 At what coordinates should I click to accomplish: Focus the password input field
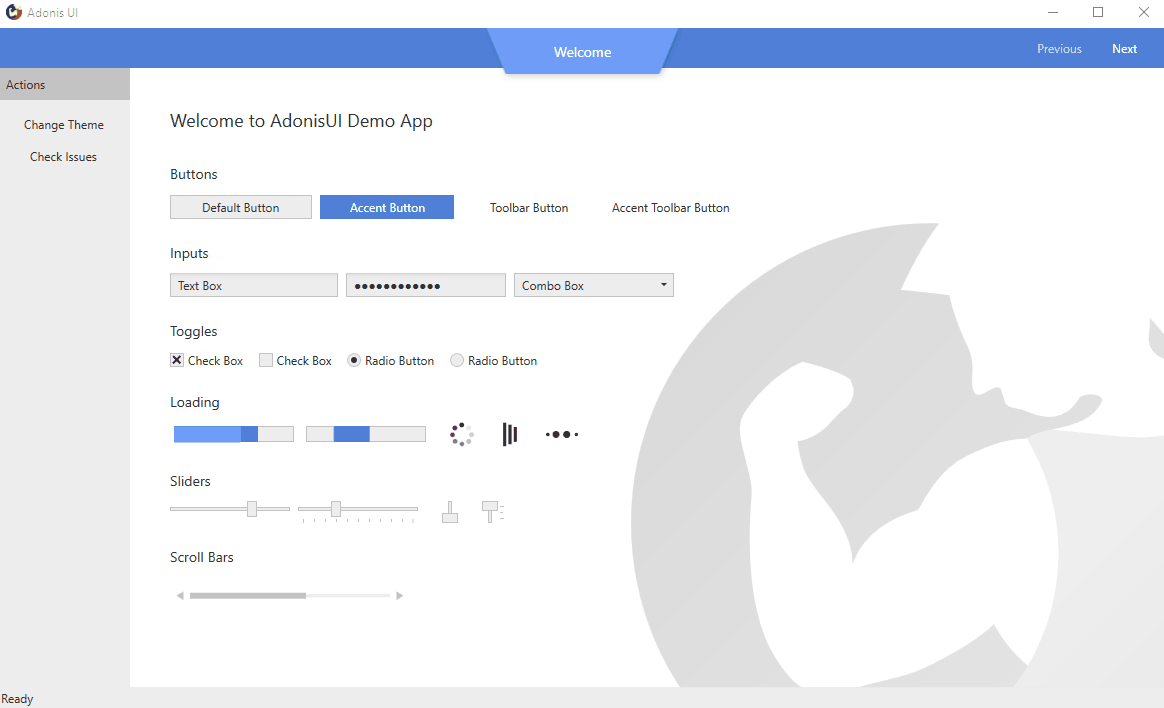(x=426, y=285)
